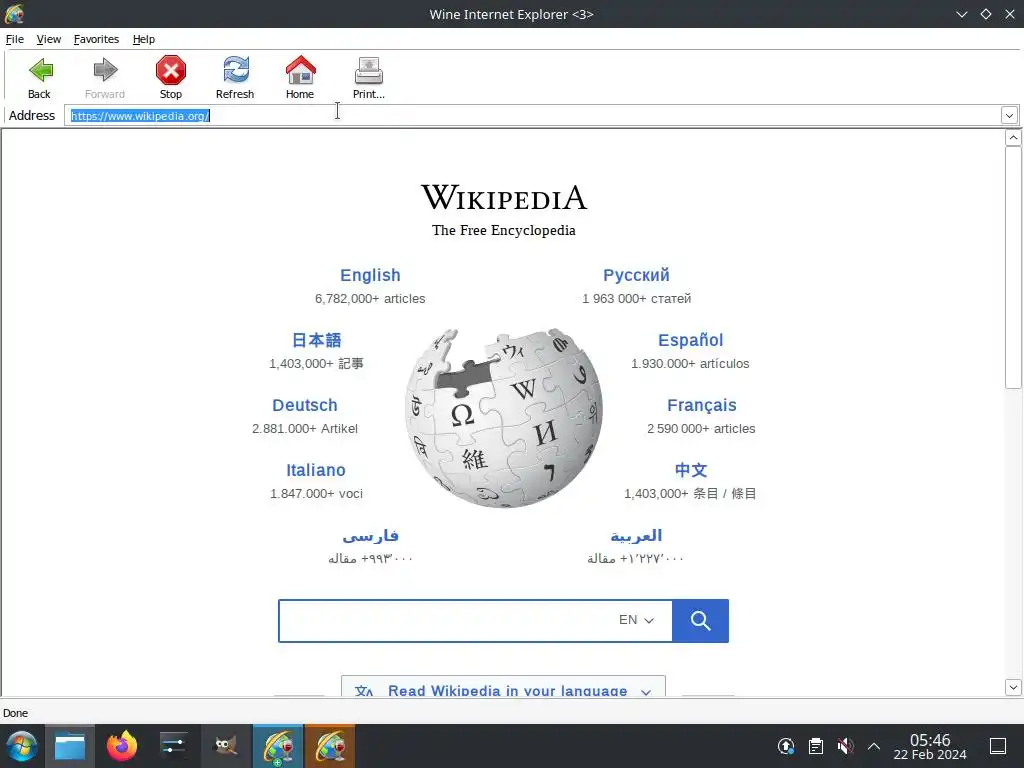Click the show desktop icon in taskbar corner
This screenshot has height=768, width=1024.
click(998, 746)
